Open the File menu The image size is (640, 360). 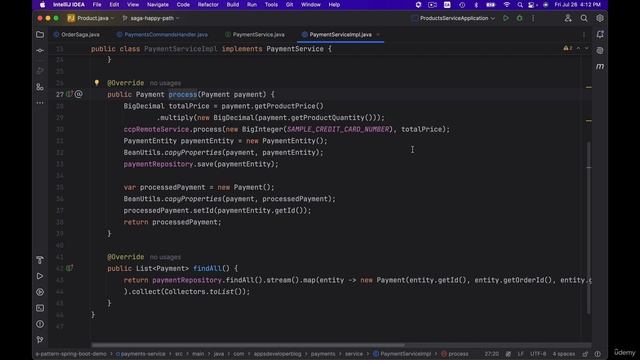tap(97, 5)
